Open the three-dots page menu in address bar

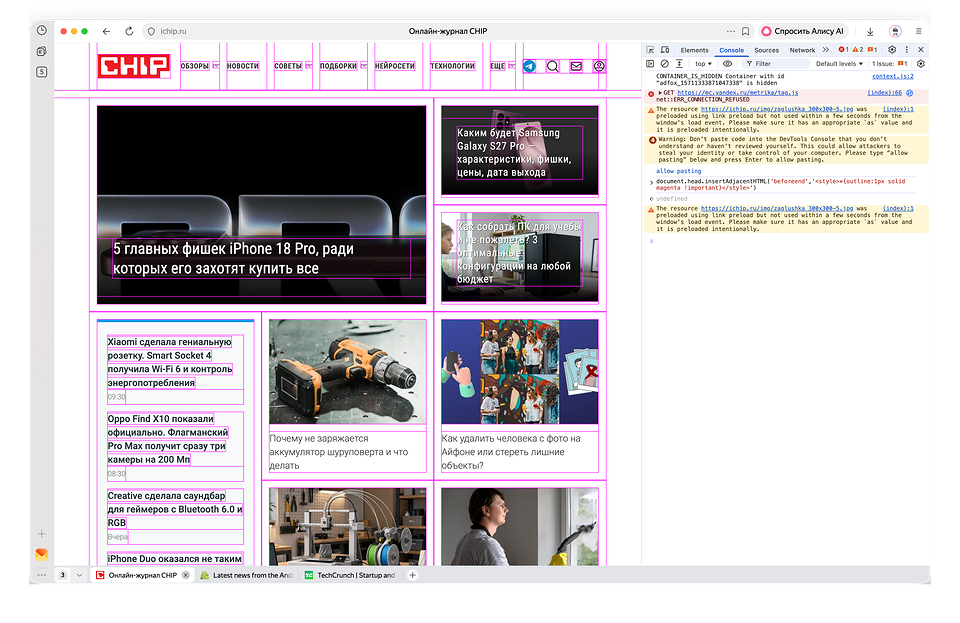click(730, 31)
